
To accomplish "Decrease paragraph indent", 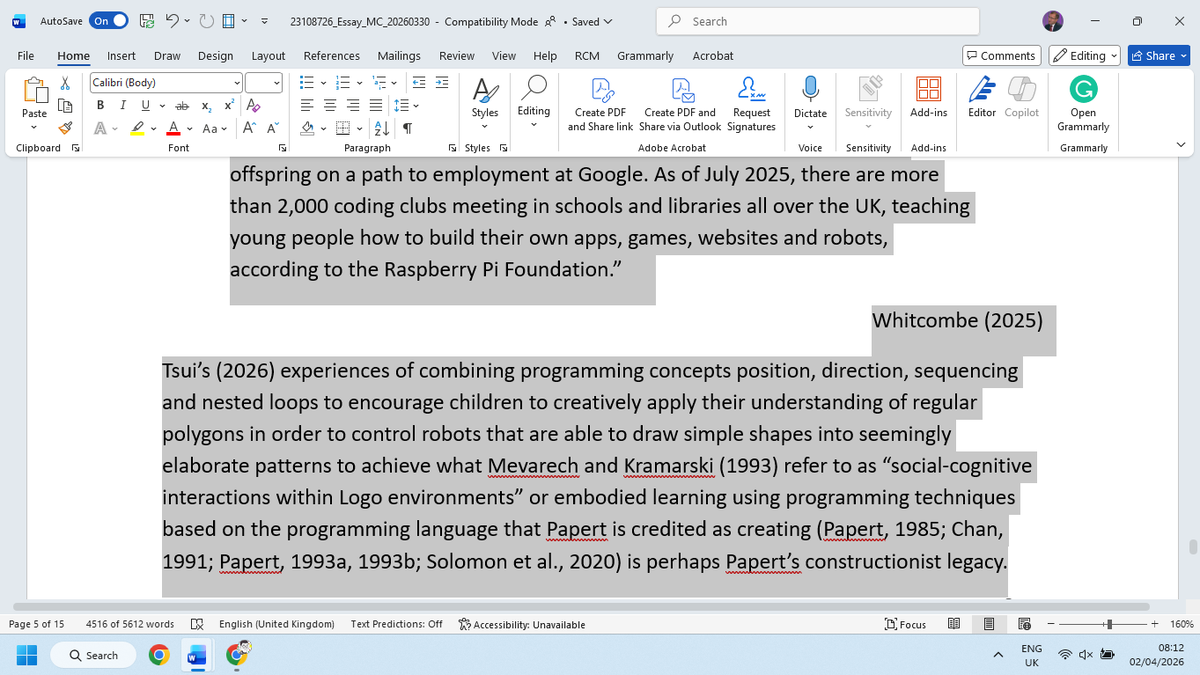I will 419,83.
